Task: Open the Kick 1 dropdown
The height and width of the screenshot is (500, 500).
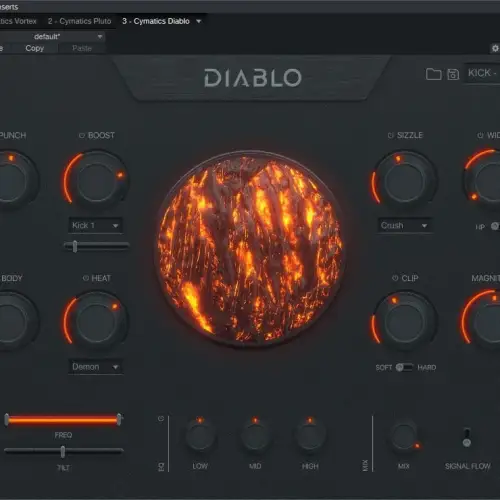Action: [x=95, y=226]
